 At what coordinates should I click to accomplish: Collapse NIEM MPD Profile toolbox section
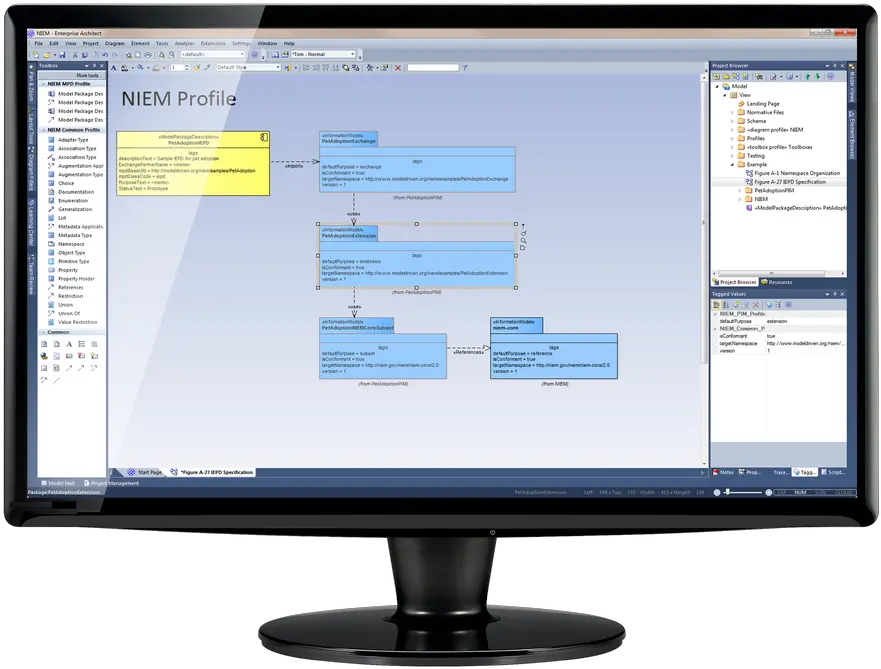tap(43, 84)
